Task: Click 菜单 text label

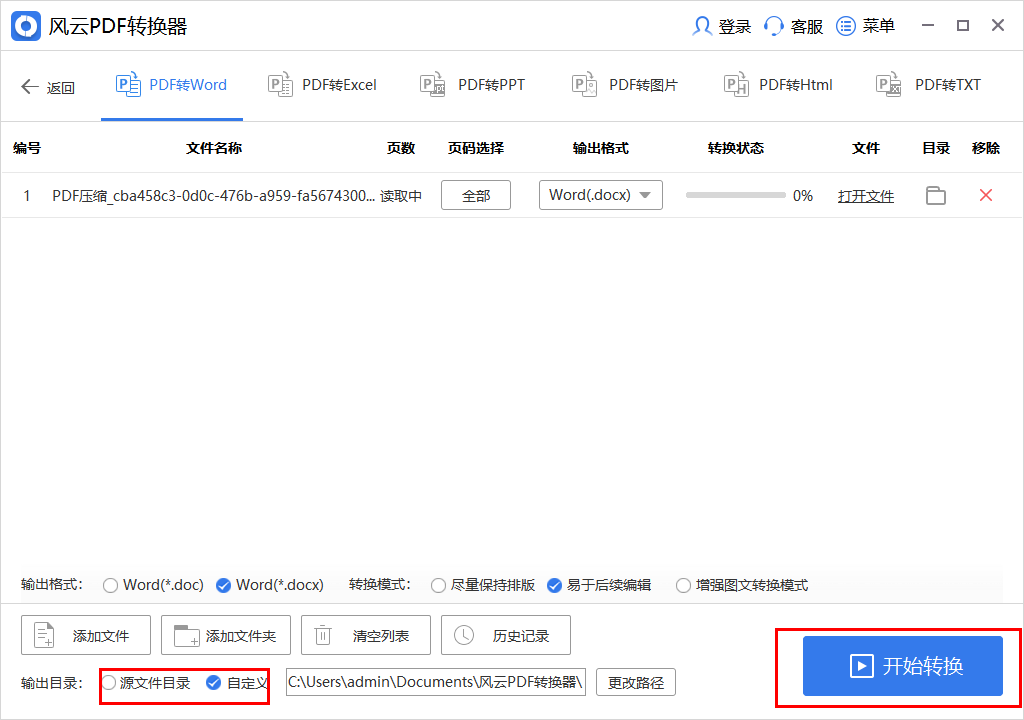Action: click(x=878, y=26)
